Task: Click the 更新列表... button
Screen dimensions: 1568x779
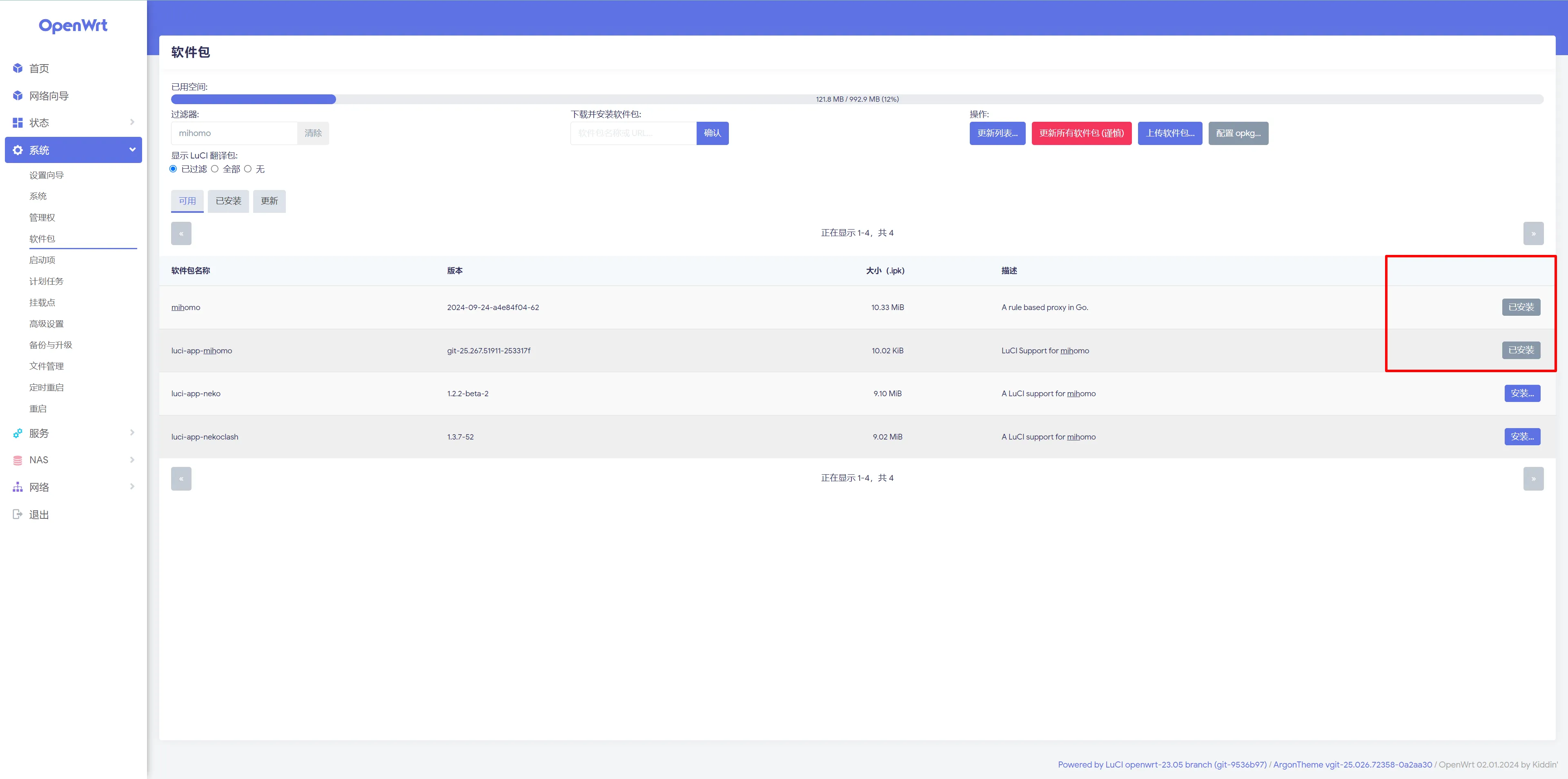Action: pos(997,134)
